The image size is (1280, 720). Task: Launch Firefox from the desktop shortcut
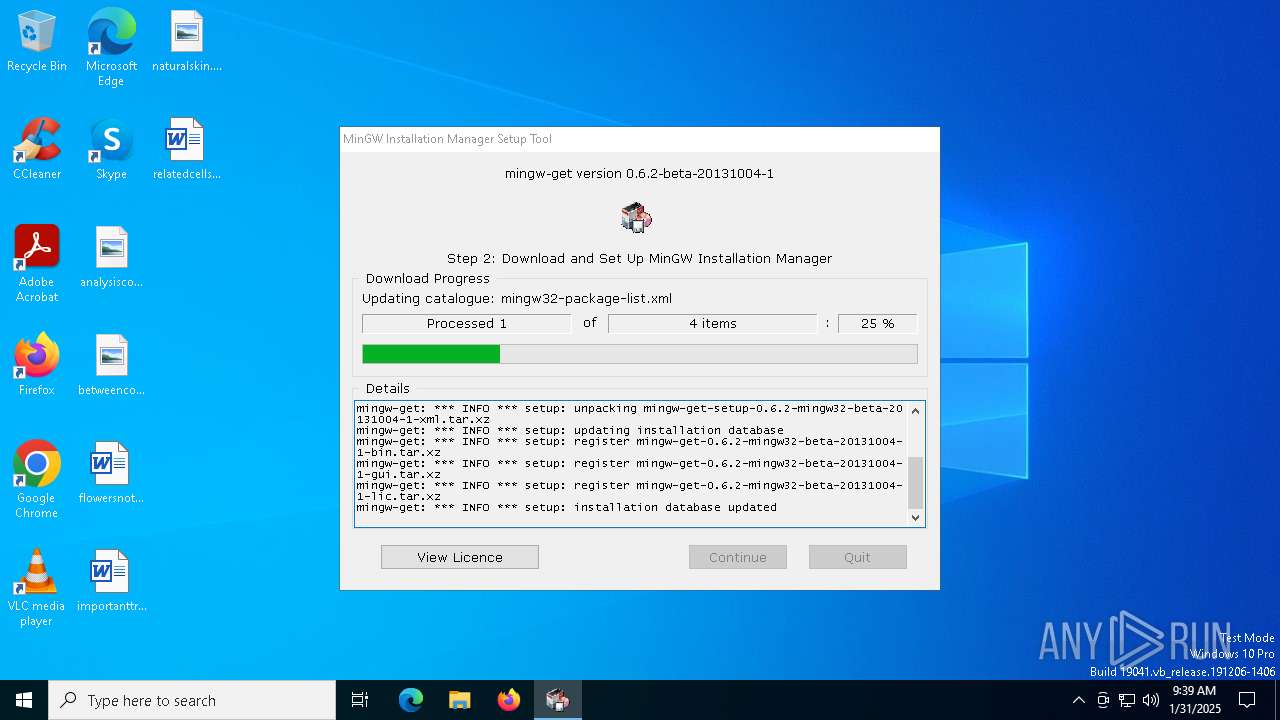(37, 366)
